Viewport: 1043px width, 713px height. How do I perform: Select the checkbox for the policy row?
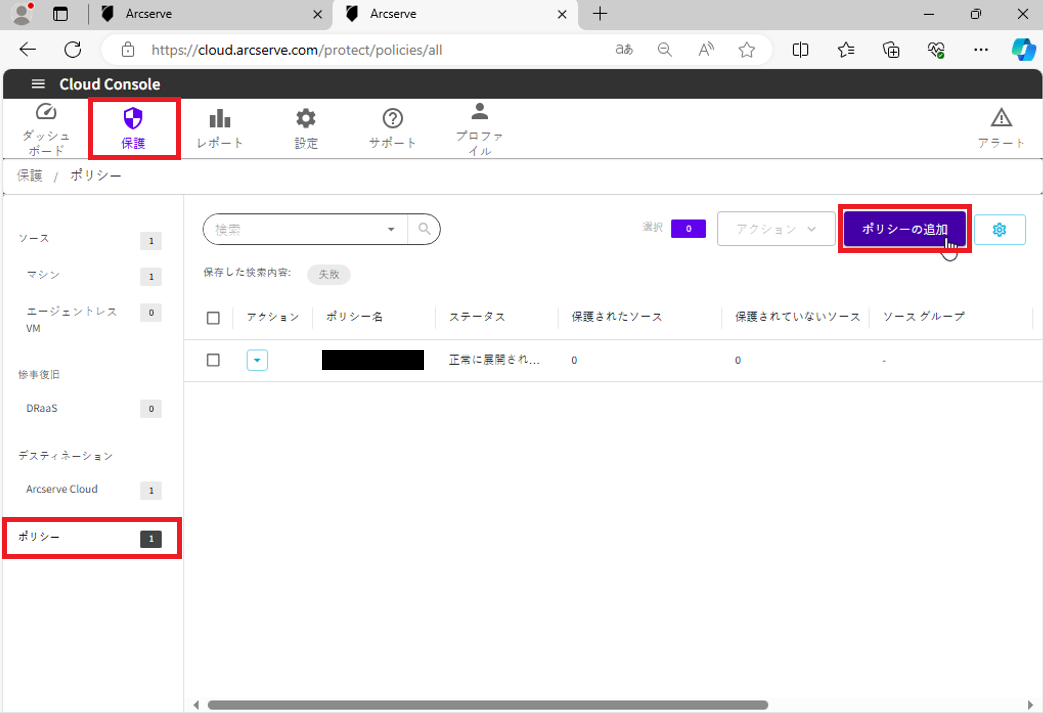click(213, 360)
